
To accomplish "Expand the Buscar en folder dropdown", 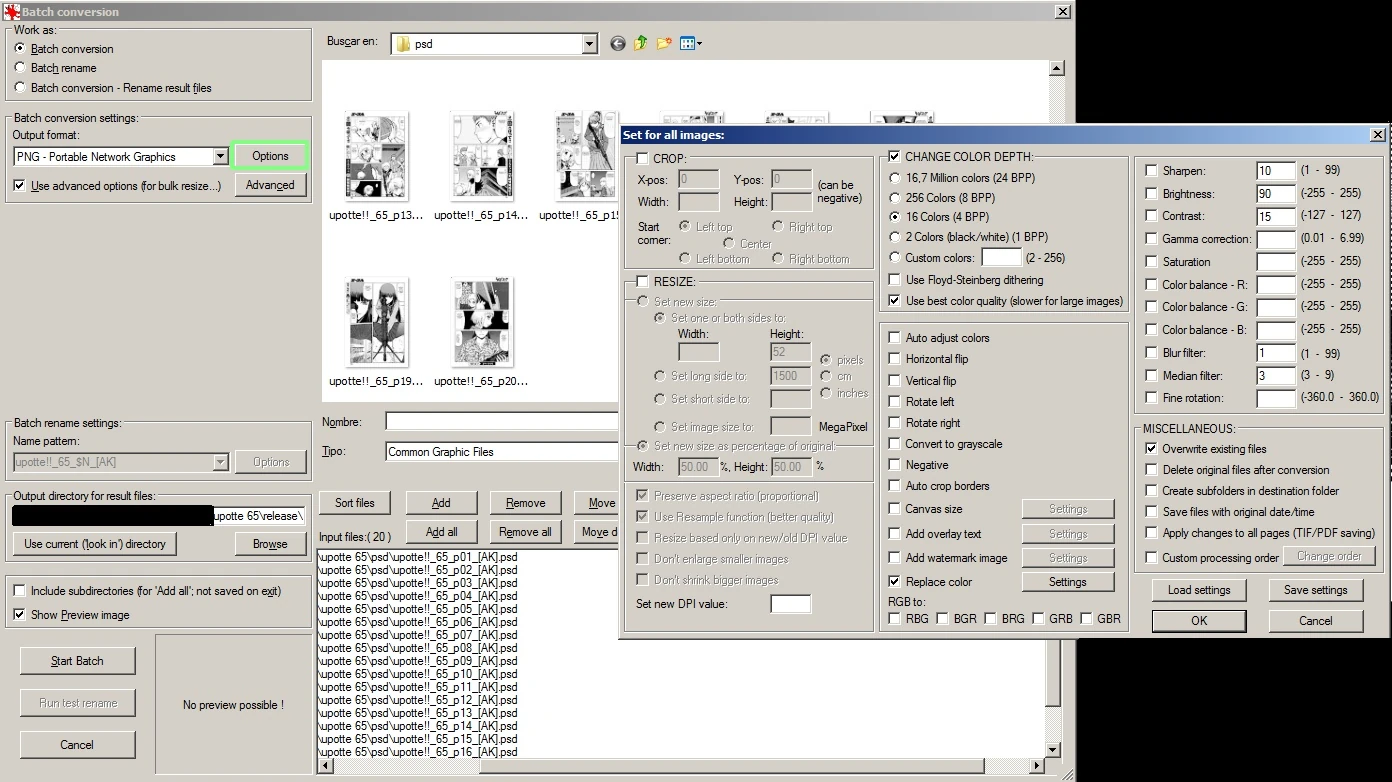I will tap(589, 44).
